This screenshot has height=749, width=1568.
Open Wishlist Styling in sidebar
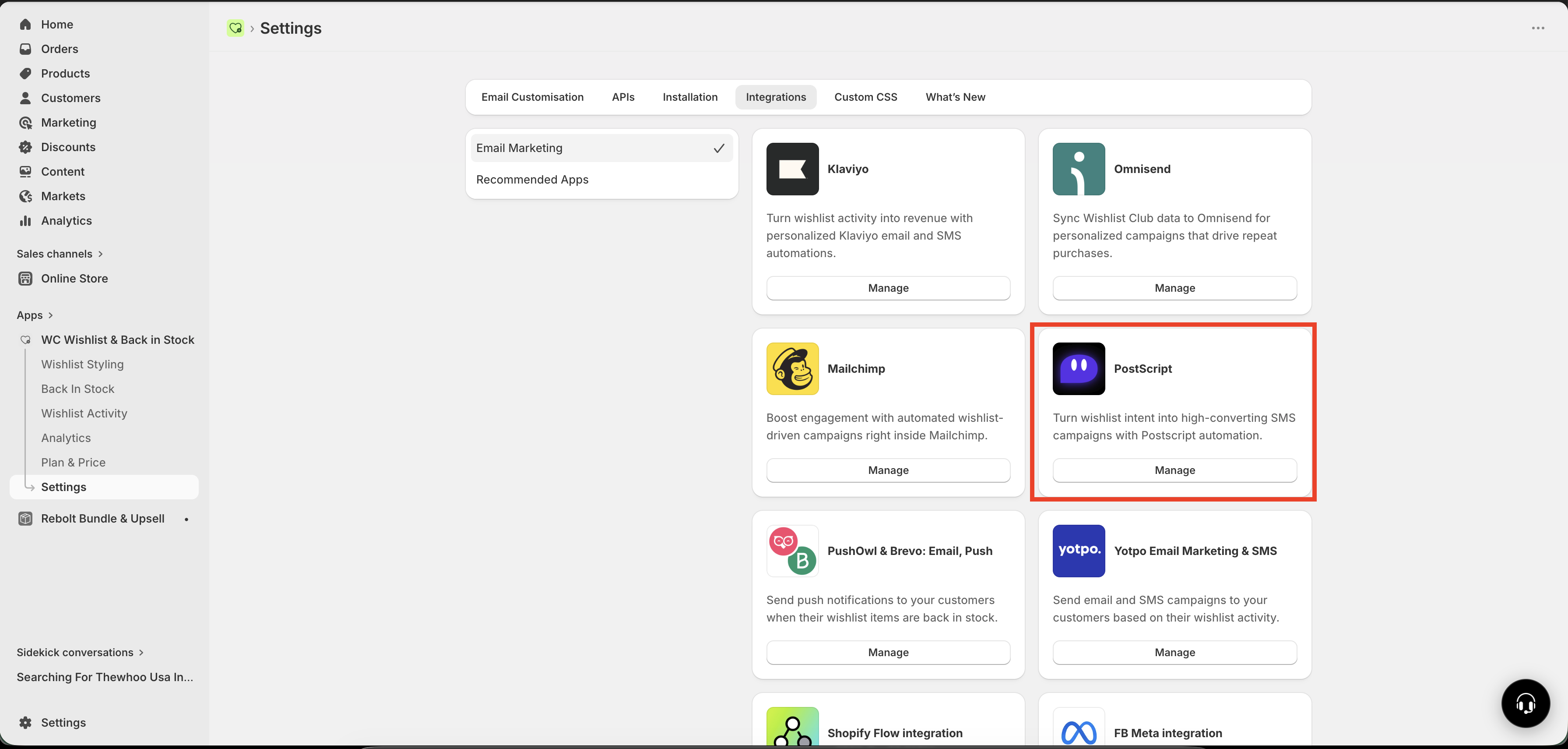(x=82, y=364)
